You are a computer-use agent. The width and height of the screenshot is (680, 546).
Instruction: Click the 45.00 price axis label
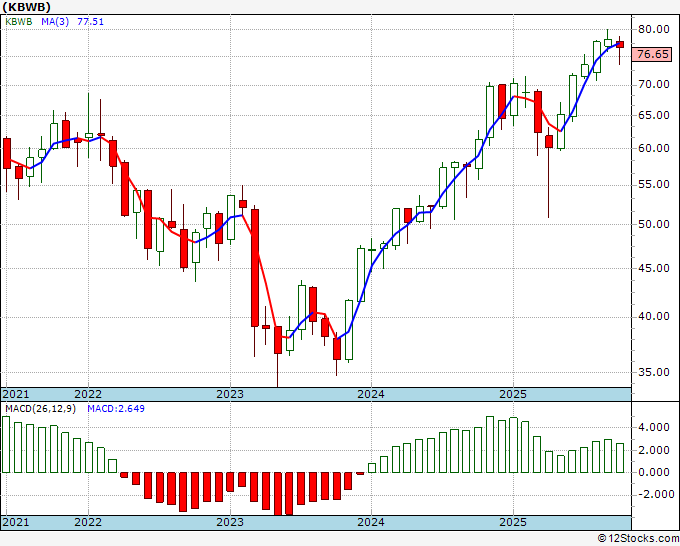pyautogui.click(x=654, y=268)
